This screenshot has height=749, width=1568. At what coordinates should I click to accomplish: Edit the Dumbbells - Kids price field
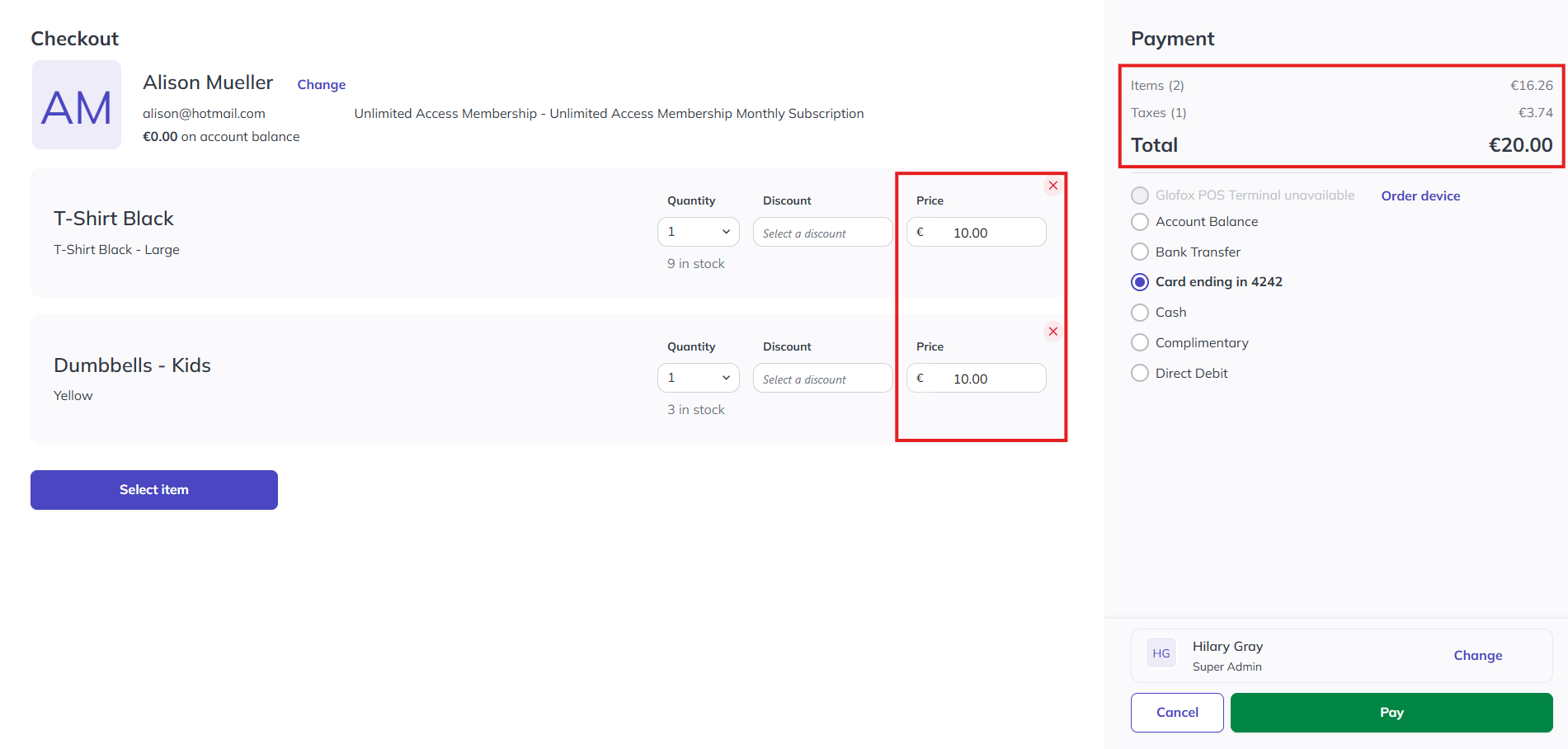977,378
